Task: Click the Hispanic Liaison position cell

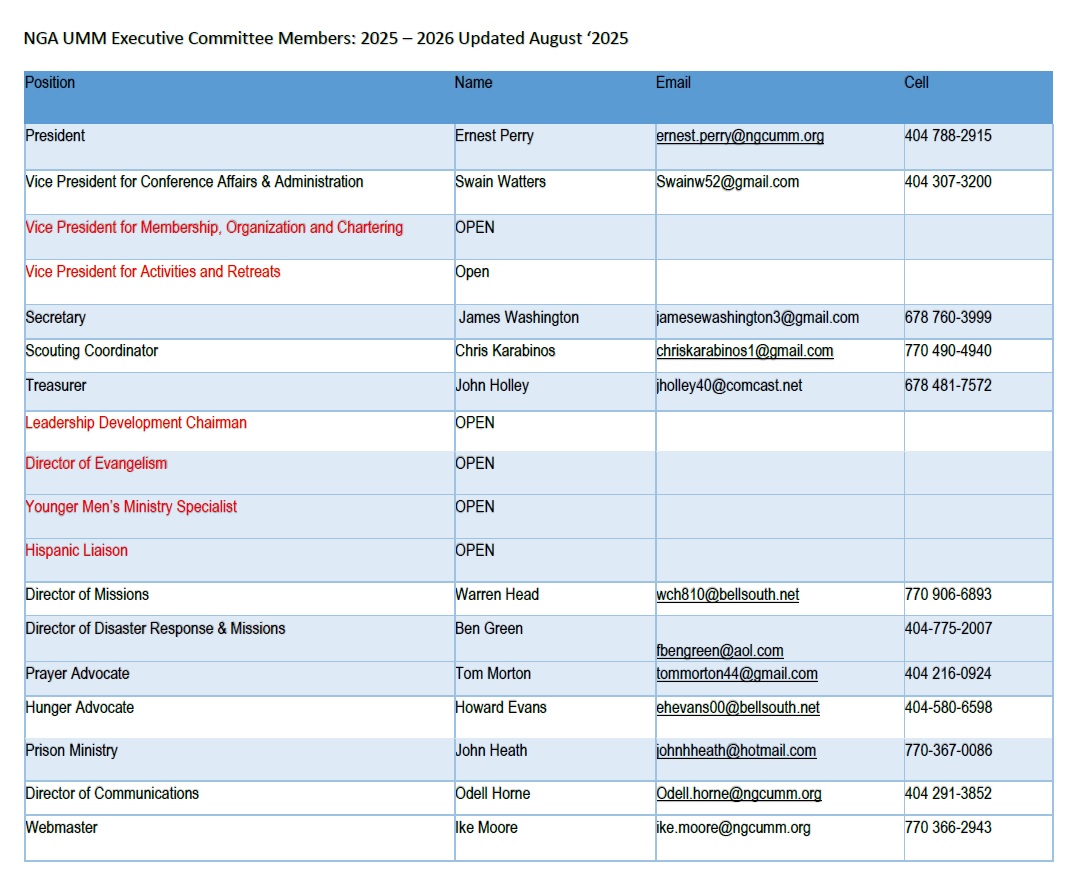Action: (x=77, y=551)
